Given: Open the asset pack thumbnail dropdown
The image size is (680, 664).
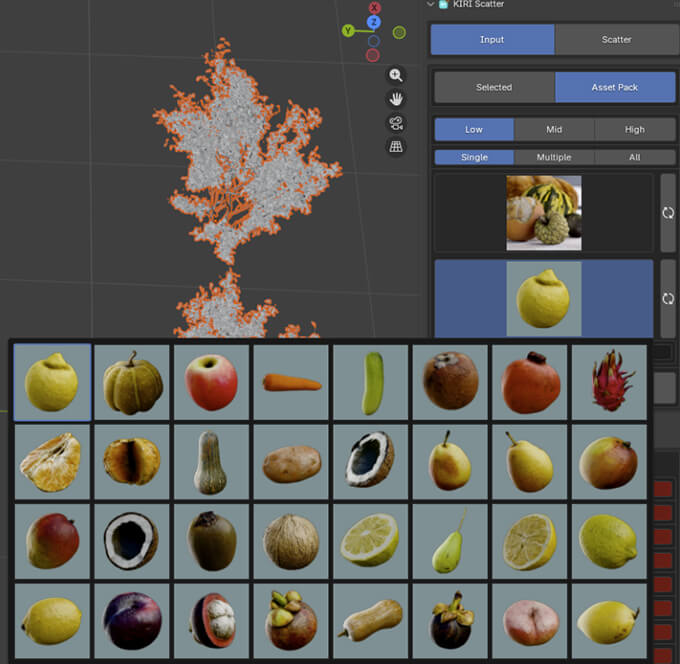Looking at the screenshot, I should (x=543, y=212).
